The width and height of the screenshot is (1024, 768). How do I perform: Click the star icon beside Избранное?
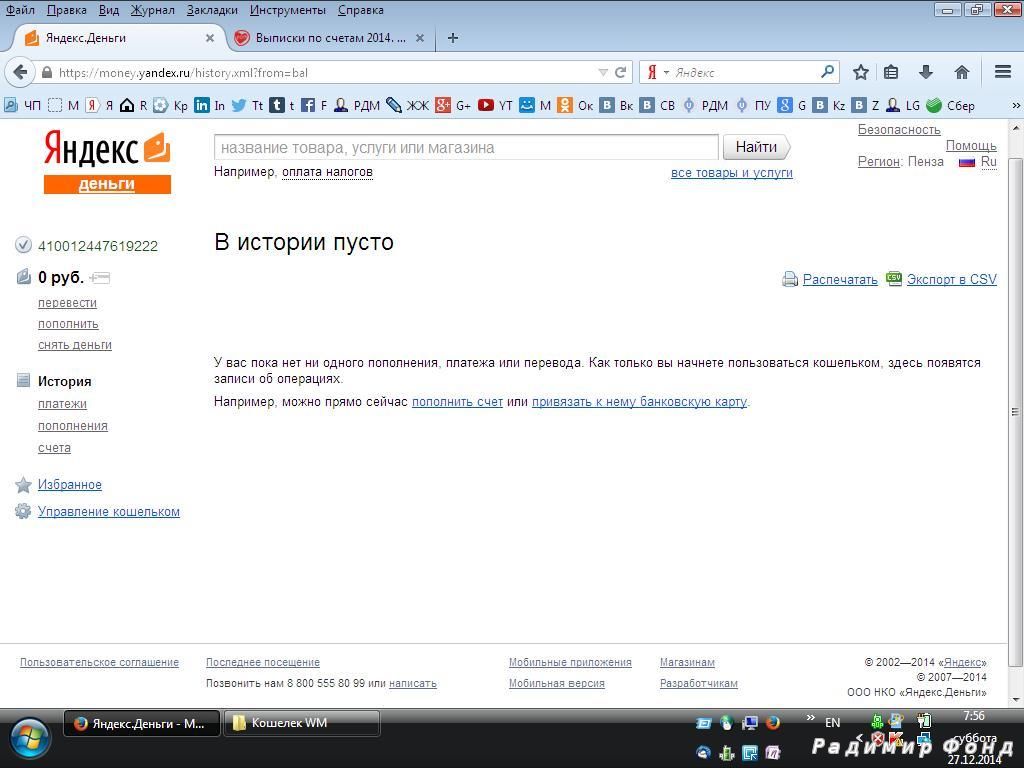(x=23, y=485)
